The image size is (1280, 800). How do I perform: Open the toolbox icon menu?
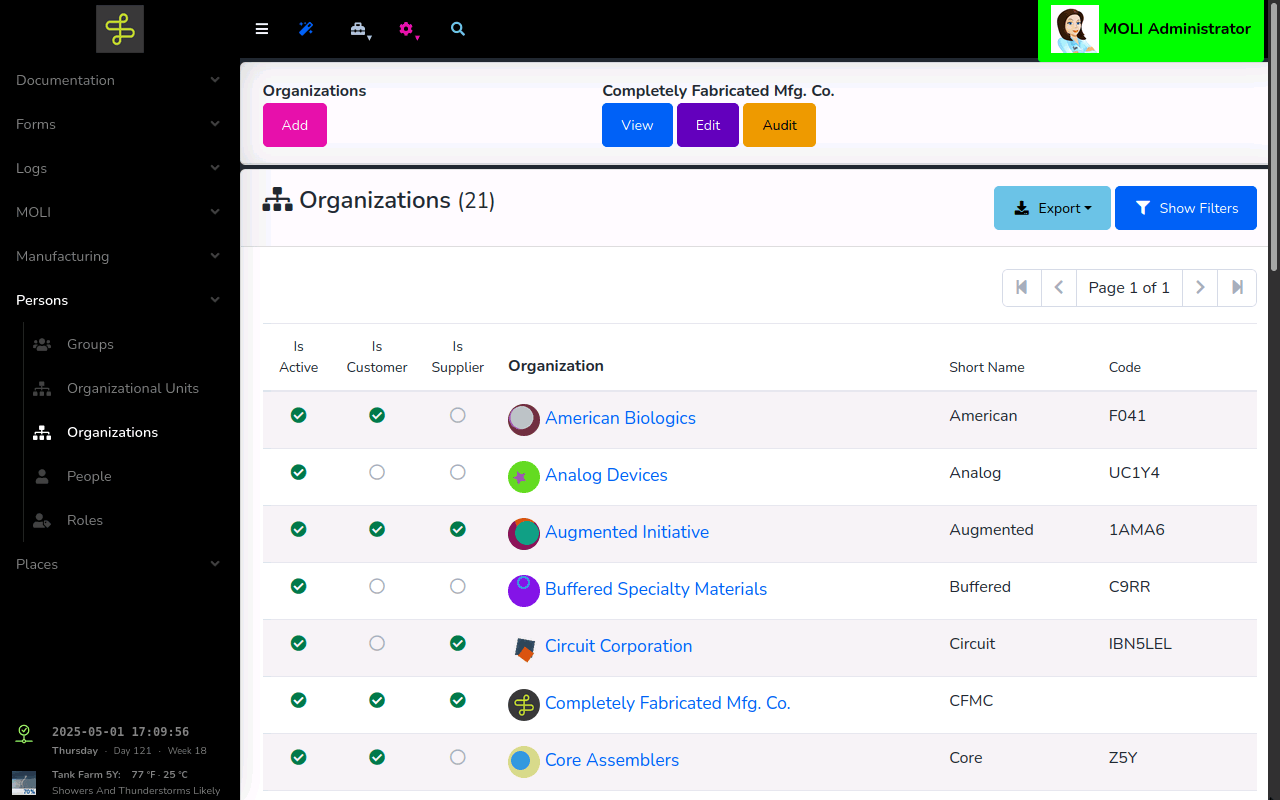358,29
